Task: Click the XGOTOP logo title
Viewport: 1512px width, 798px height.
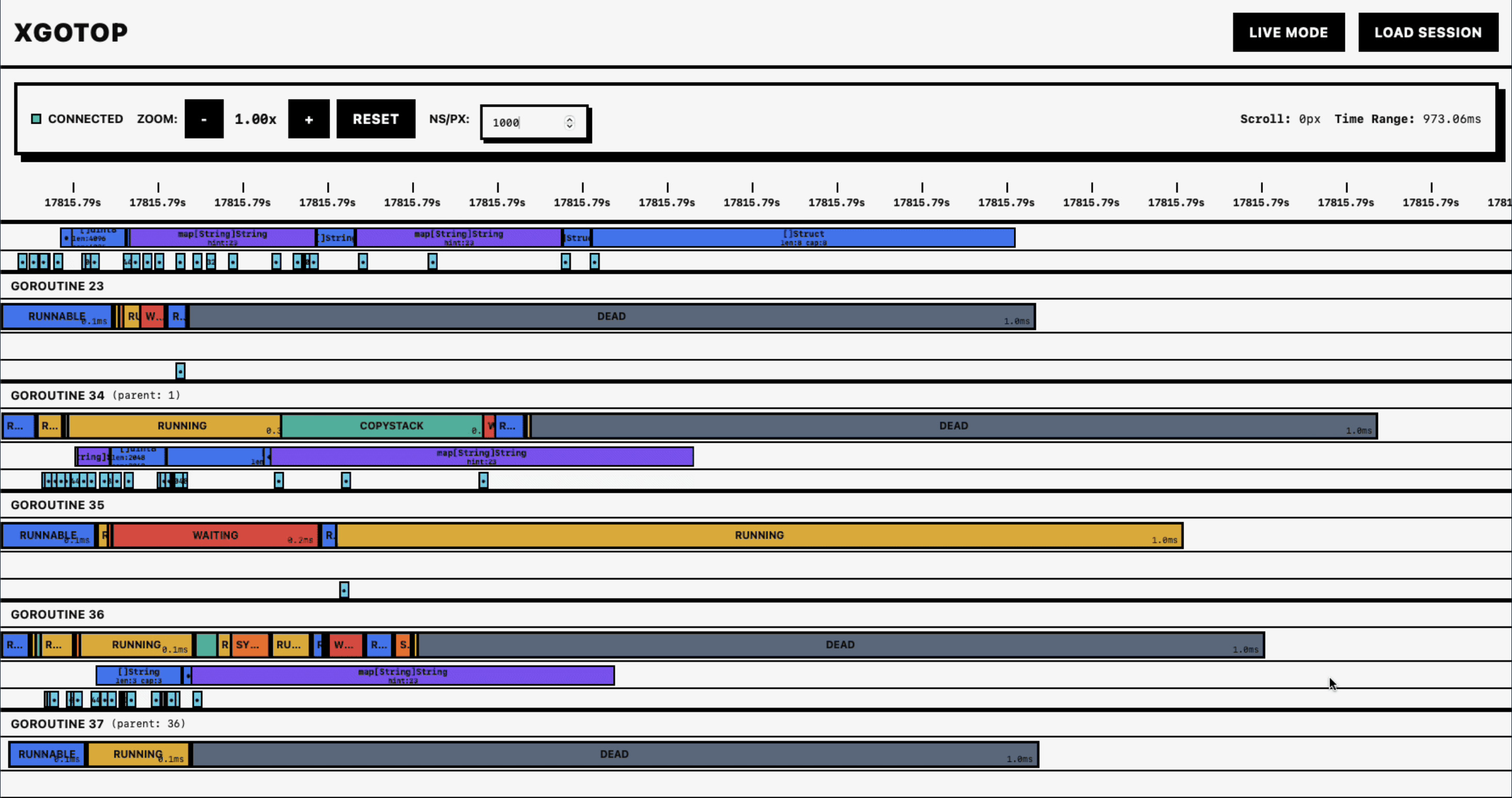Action: coord(71,32)
